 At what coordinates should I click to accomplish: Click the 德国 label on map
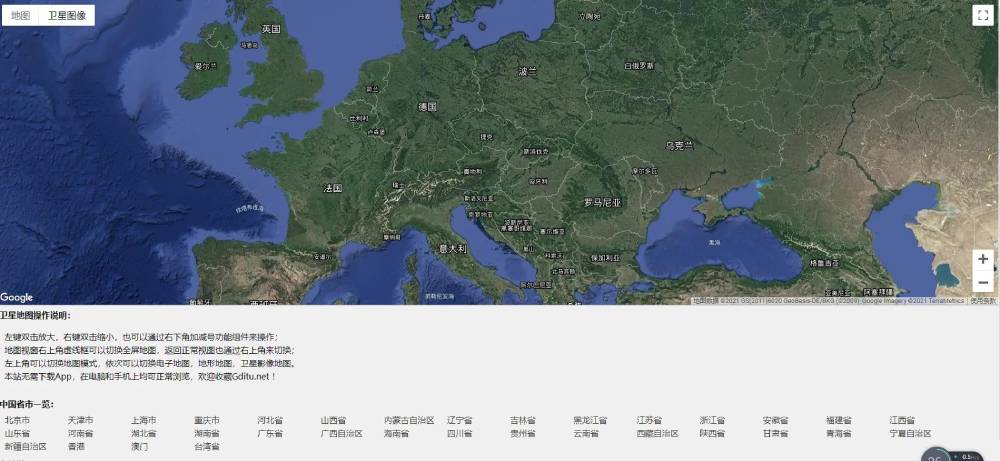[x=427, y=106]
